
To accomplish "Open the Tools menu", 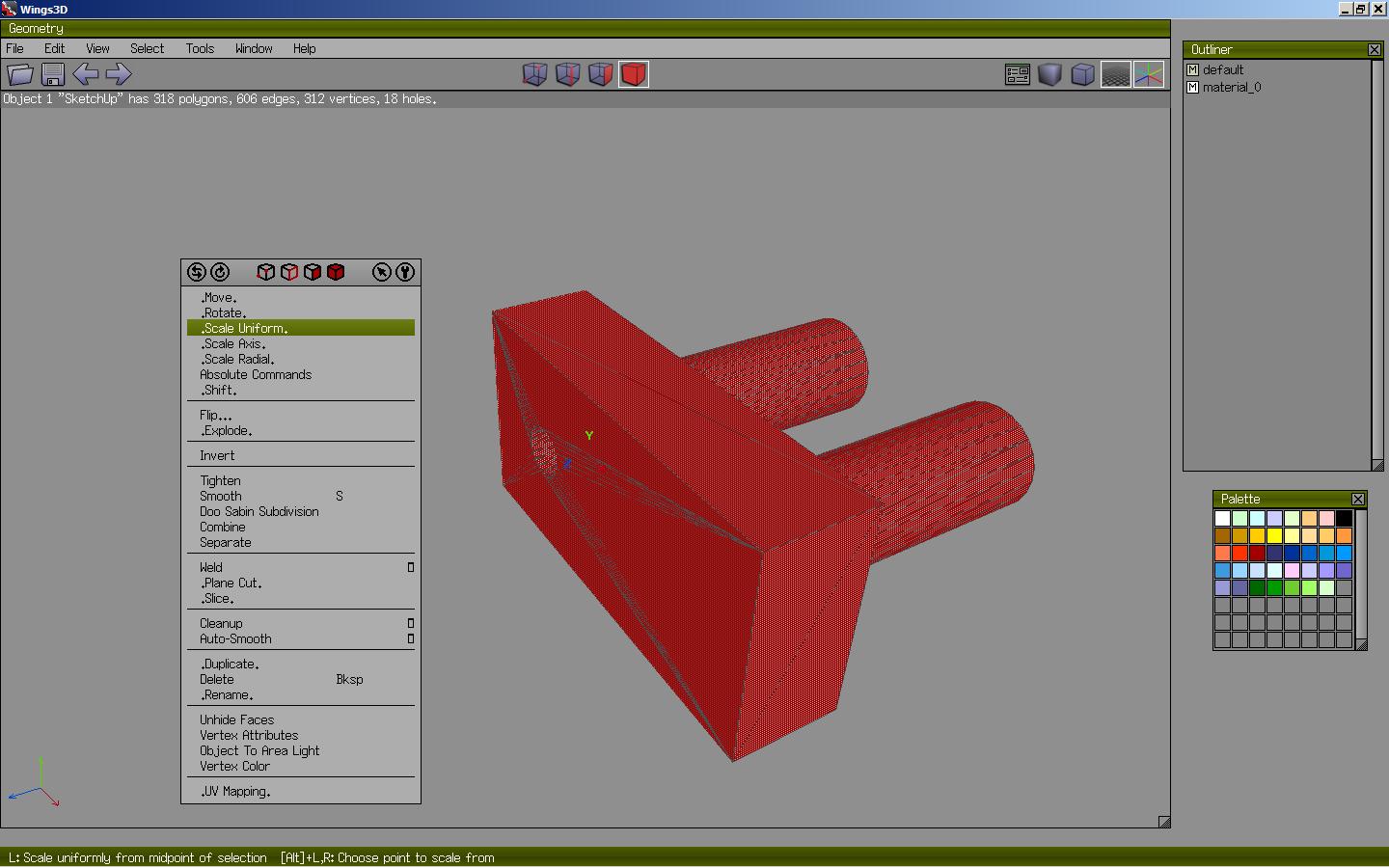I will [x=201, y=48].
